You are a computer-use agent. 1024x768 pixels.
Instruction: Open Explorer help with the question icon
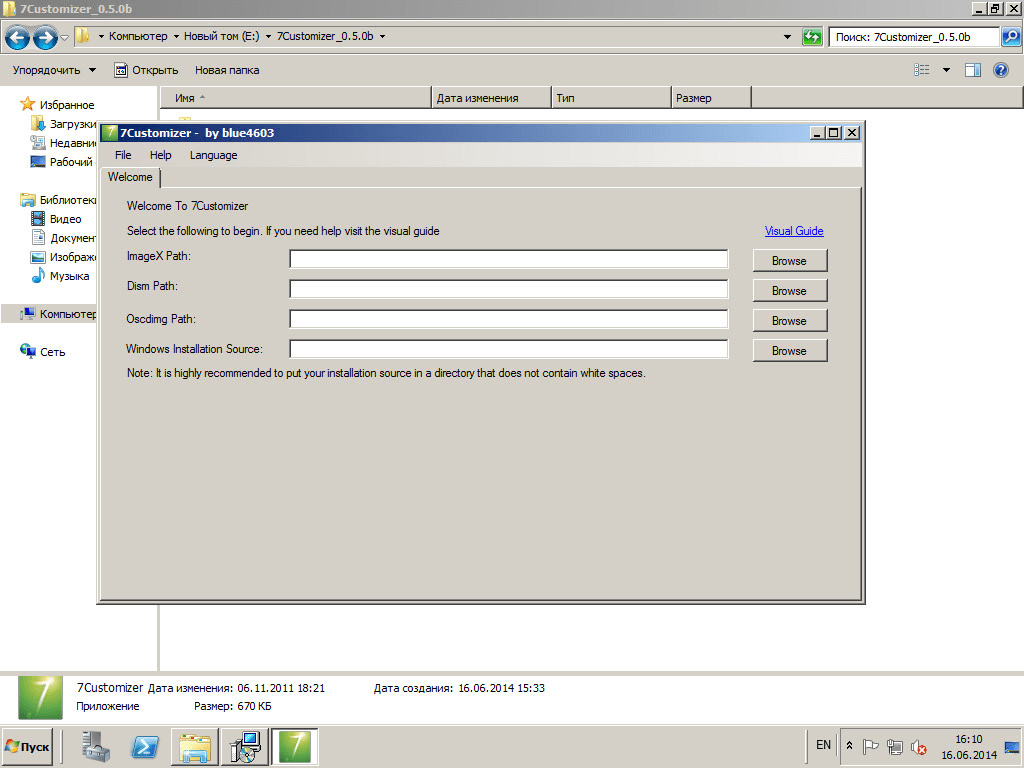tap(1000, 70)
